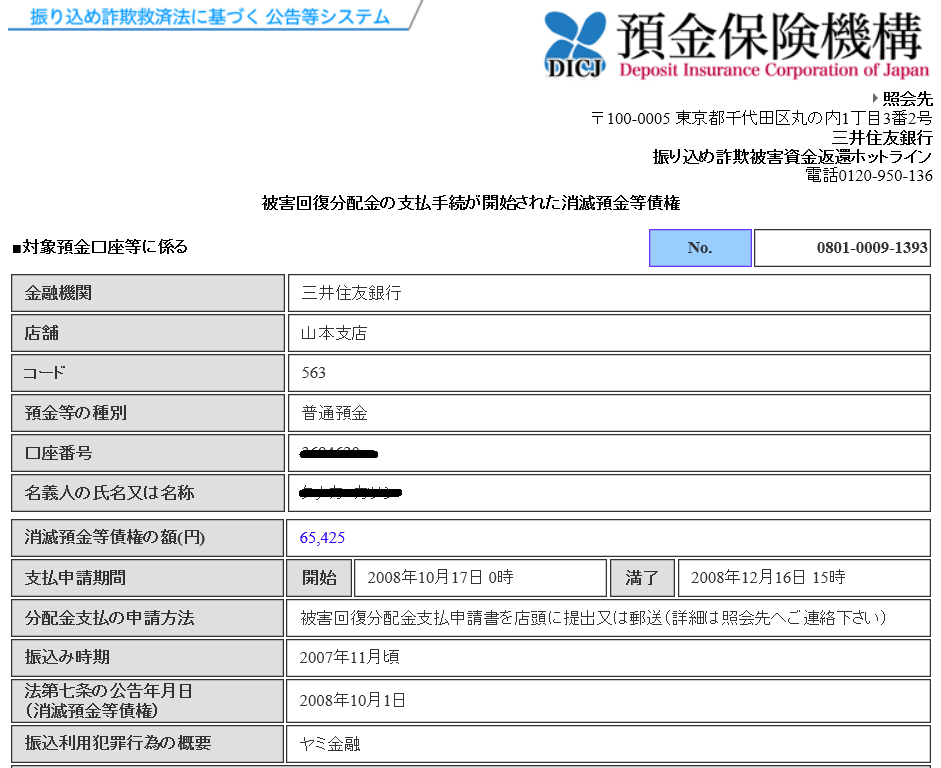Screen dimensions: 941x768
Task: Open the 振り込め詐欺救済法に基づく 公告等システム header link
Action: pos(209,17)
